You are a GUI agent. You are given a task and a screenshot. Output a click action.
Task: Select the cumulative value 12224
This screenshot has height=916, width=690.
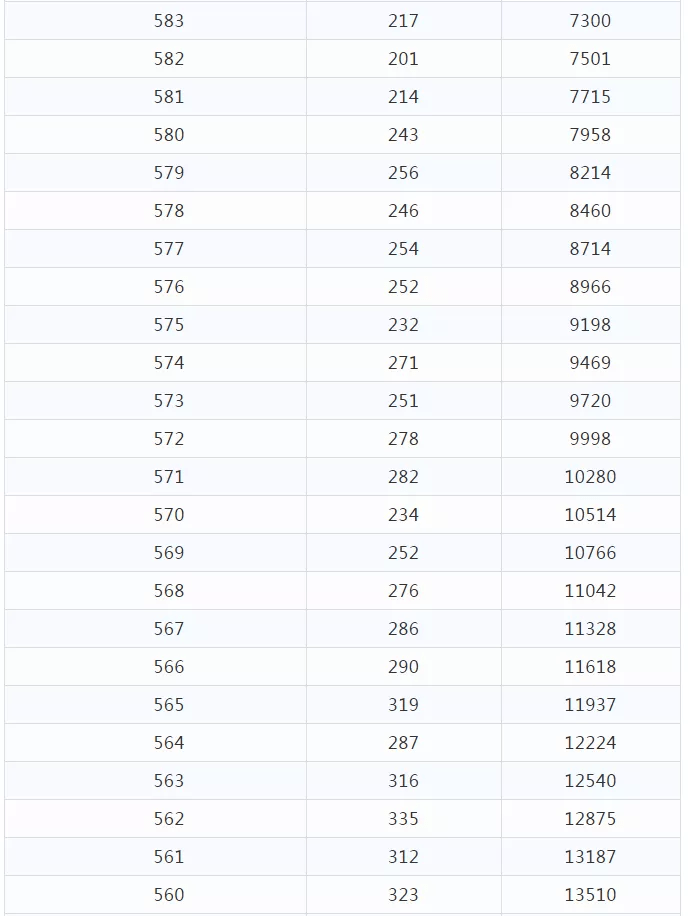590,742
